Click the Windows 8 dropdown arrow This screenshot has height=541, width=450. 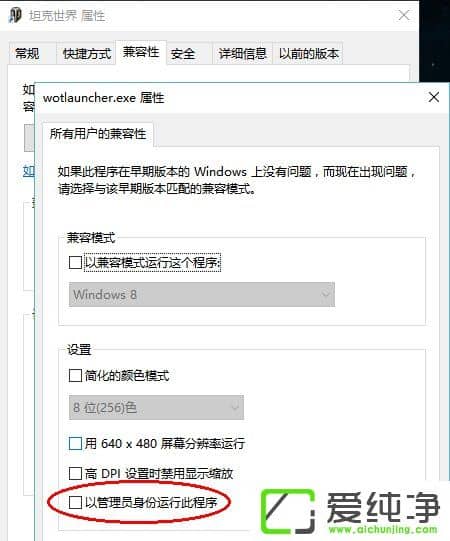point(325,294)
